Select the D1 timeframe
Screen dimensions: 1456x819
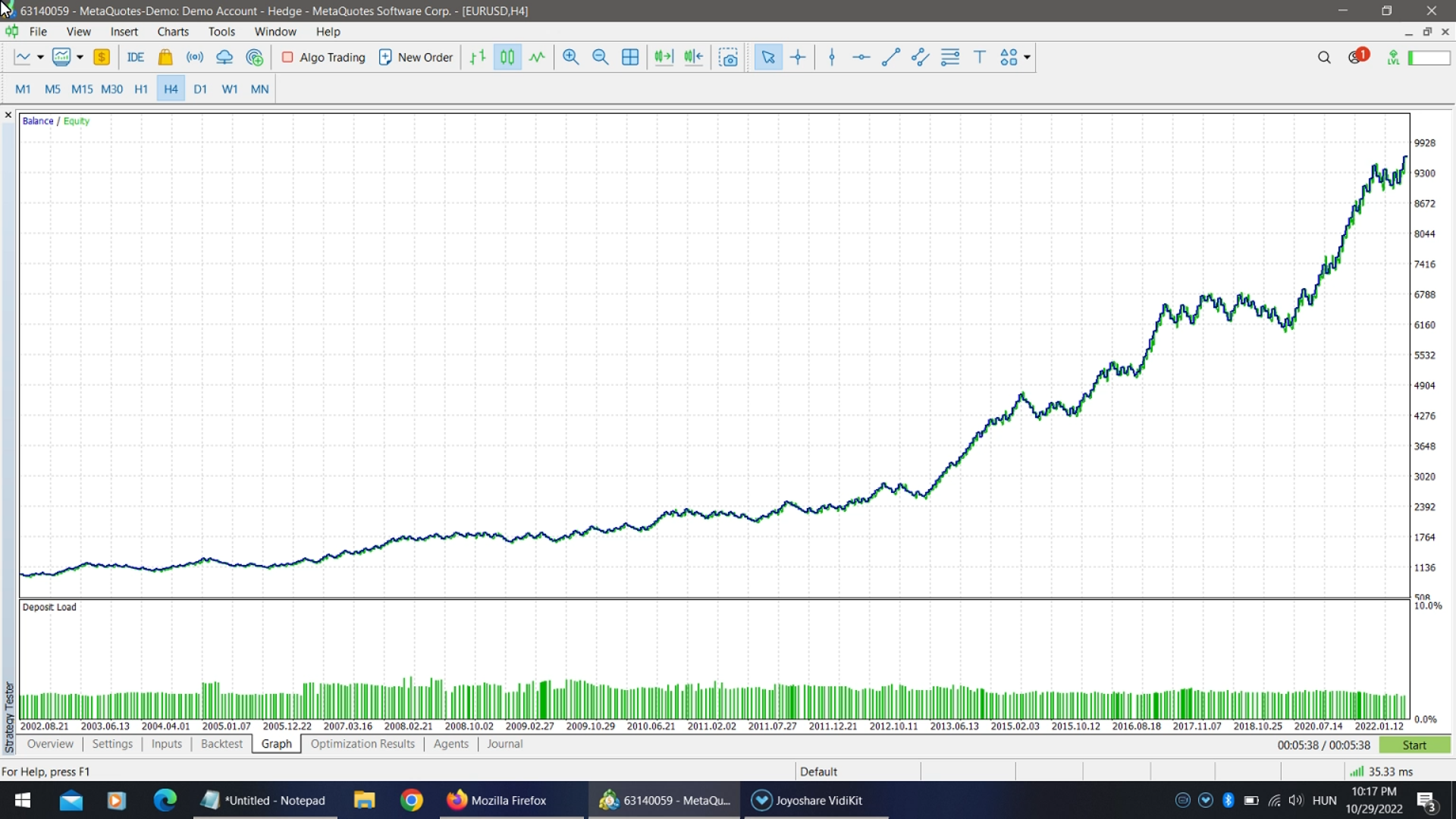pyautogui.click(x=200, y=89)
